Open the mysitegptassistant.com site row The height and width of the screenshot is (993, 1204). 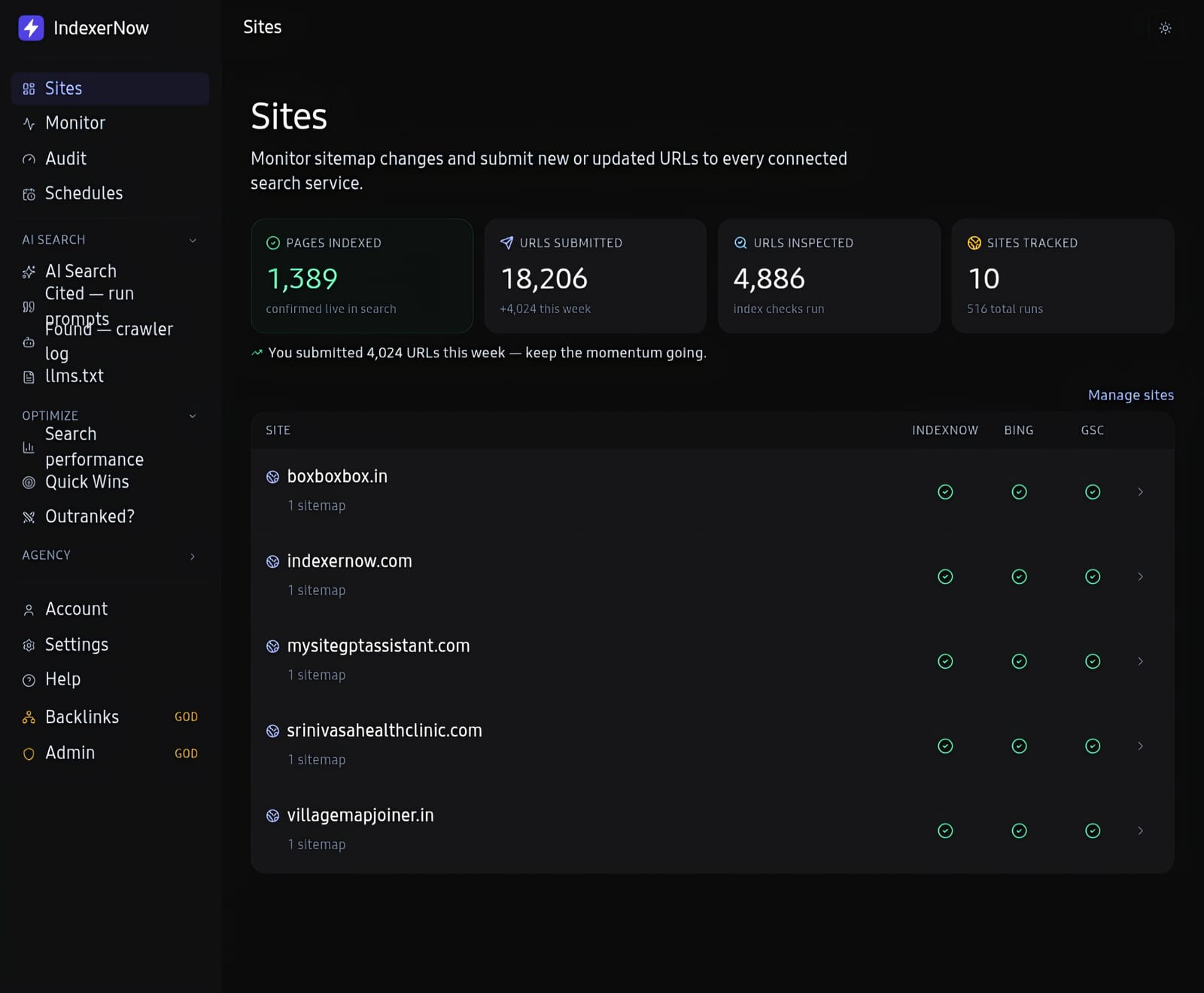(713, 661)
